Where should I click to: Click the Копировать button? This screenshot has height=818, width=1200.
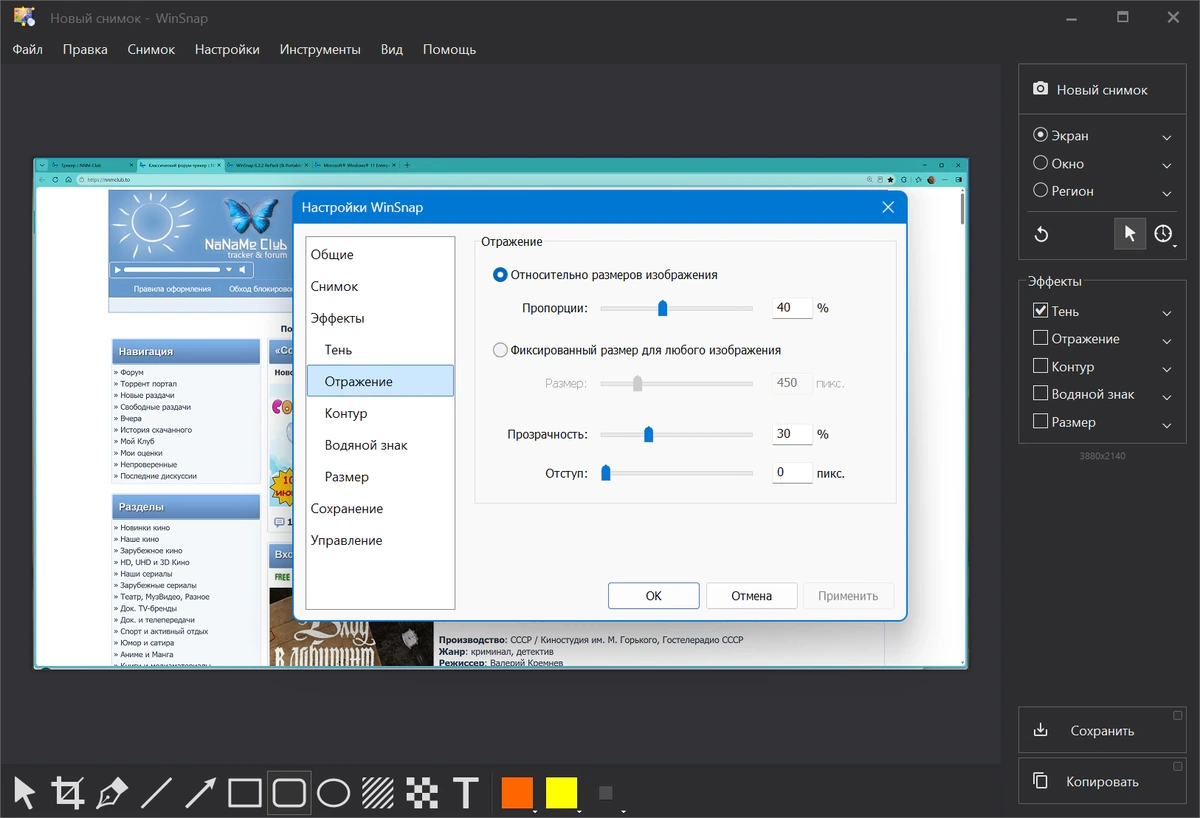pos(1102,782)
